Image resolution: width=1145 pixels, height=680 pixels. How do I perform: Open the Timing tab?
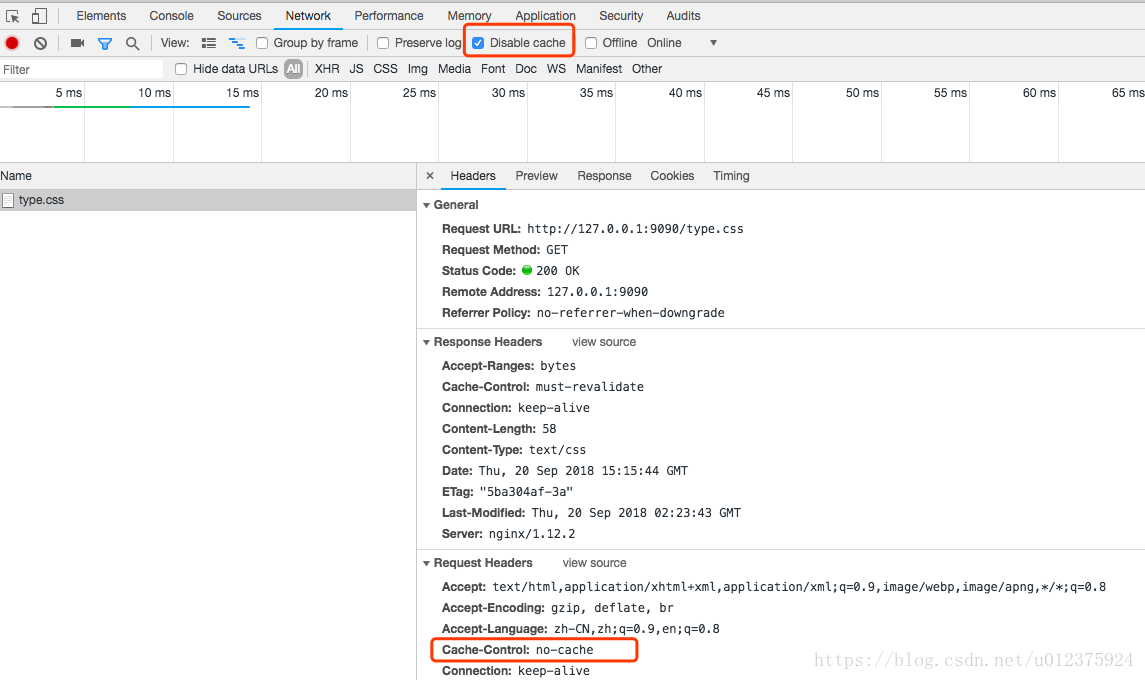731,176
